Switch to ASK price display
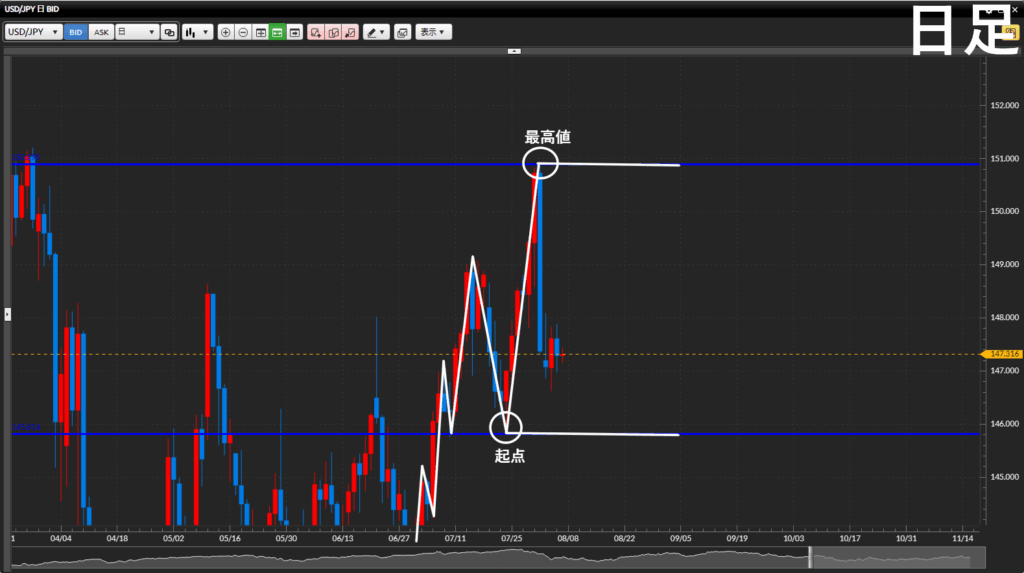This screenshot has height=573, width=1024. click(x=101, y=32)
